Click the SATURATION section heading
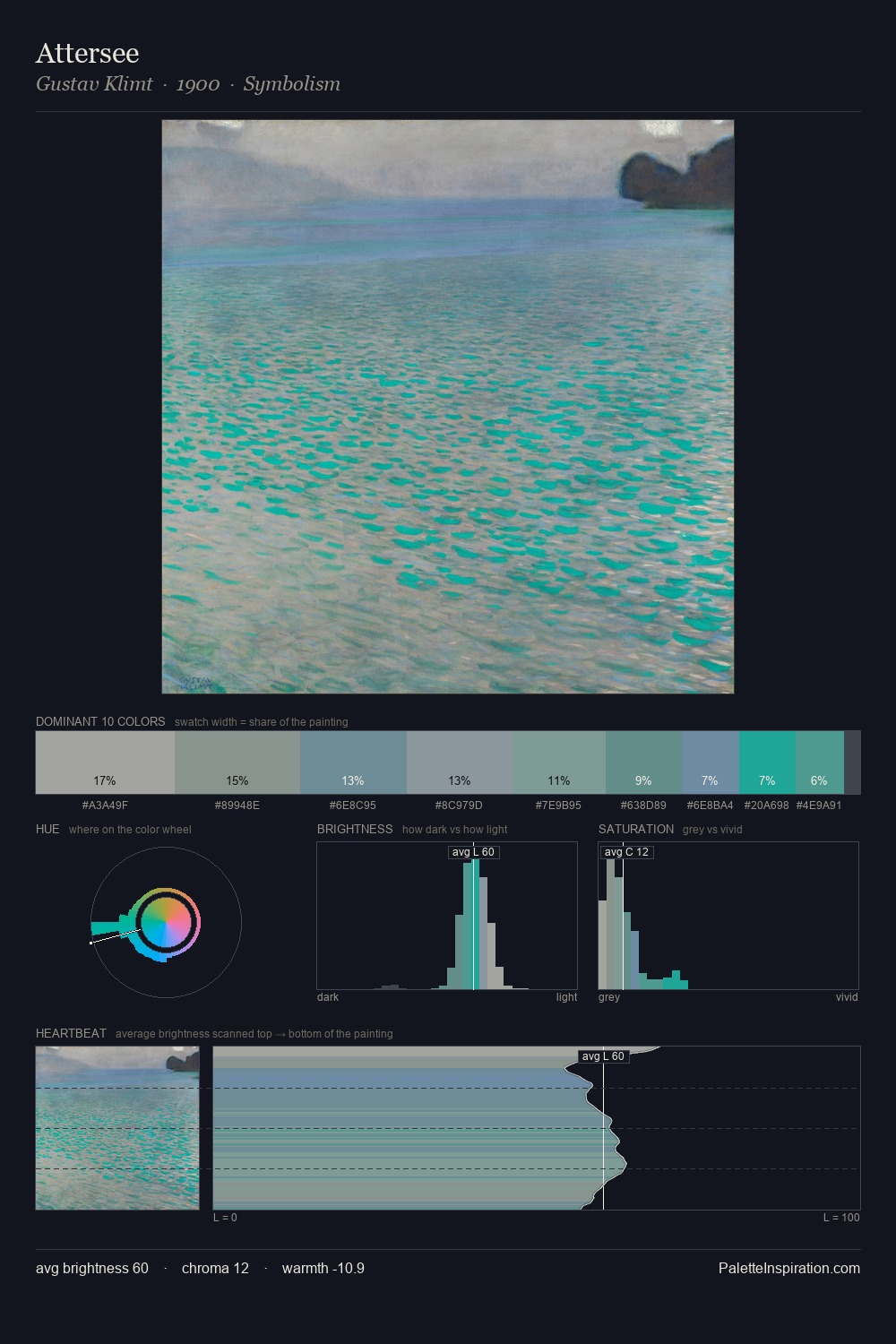Screen dimensions: 896x1344 coord(636,829)
